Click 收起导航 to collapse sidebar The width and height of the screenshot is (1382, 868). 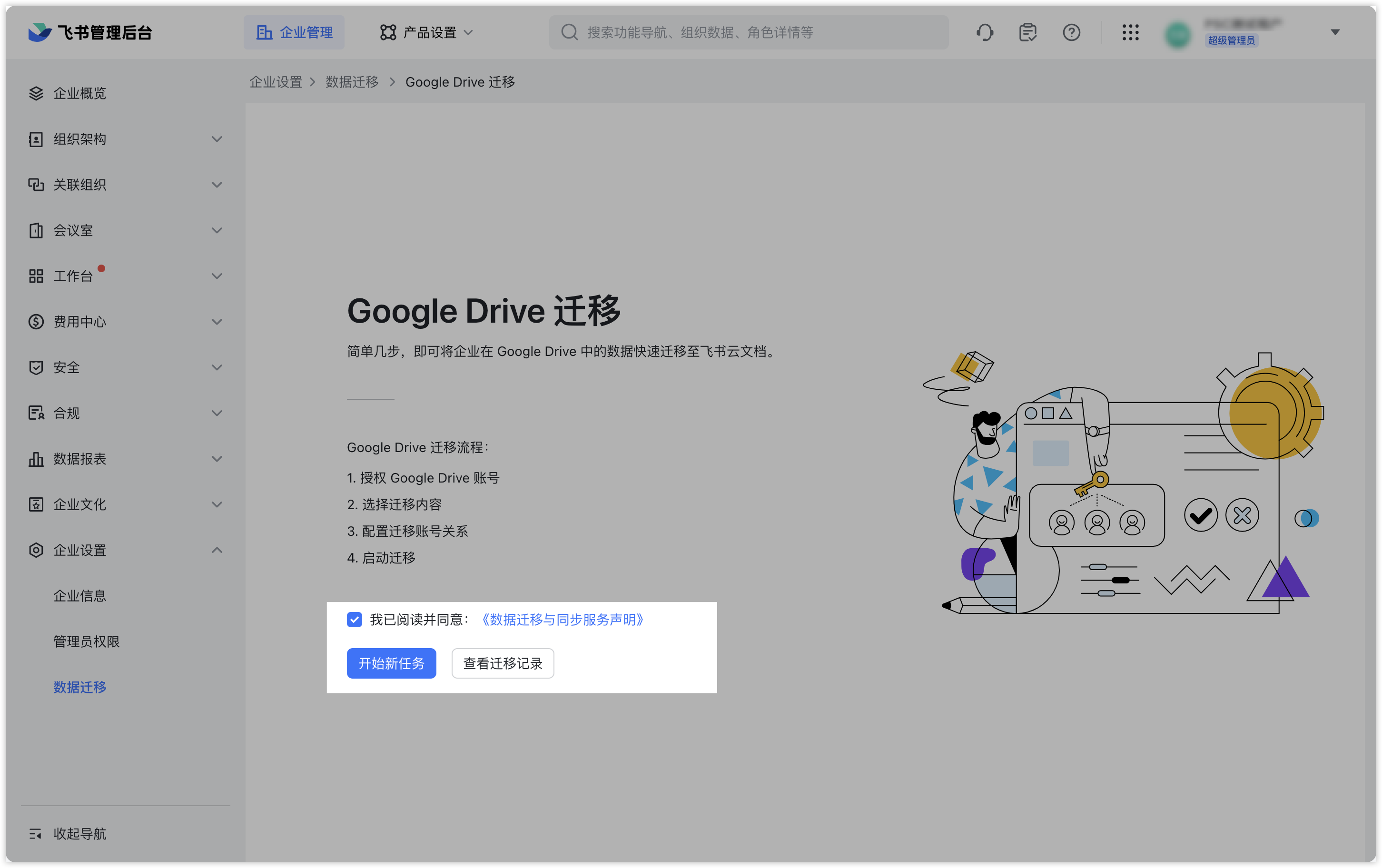pyautogui.click(x=80, y=834)
